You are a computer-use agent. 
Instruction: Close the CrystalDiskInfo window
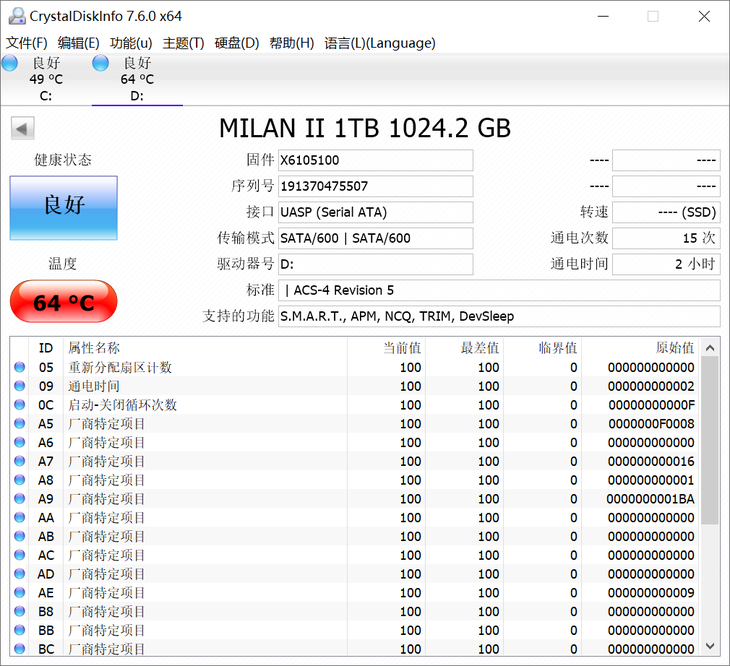click(x=704, y=16)
